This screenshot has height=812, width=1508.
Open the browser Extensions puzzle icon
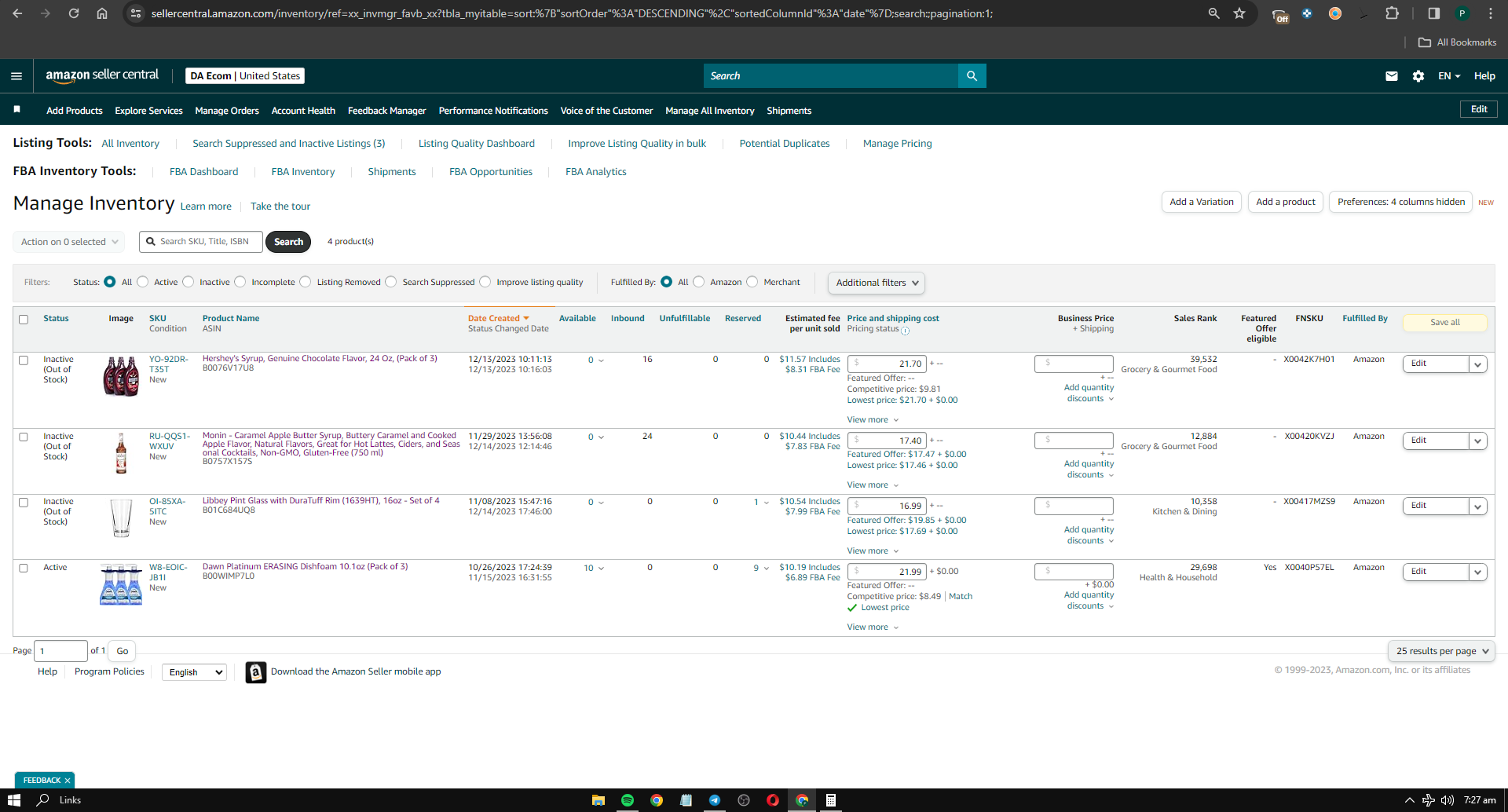tap(1393, 13)
